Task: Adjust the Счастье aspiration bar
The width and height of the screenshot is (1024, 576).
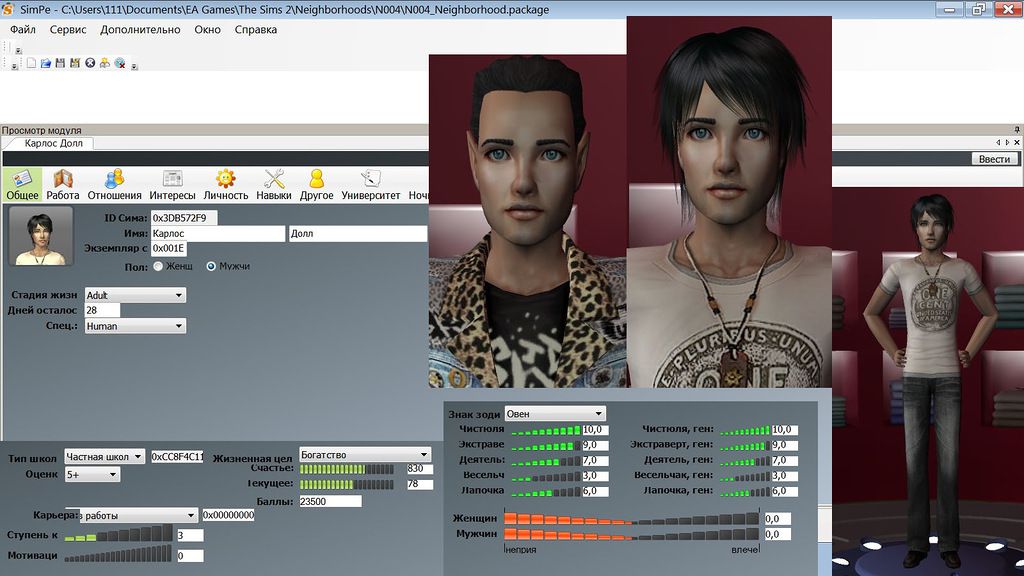Action: click(347, 469)
